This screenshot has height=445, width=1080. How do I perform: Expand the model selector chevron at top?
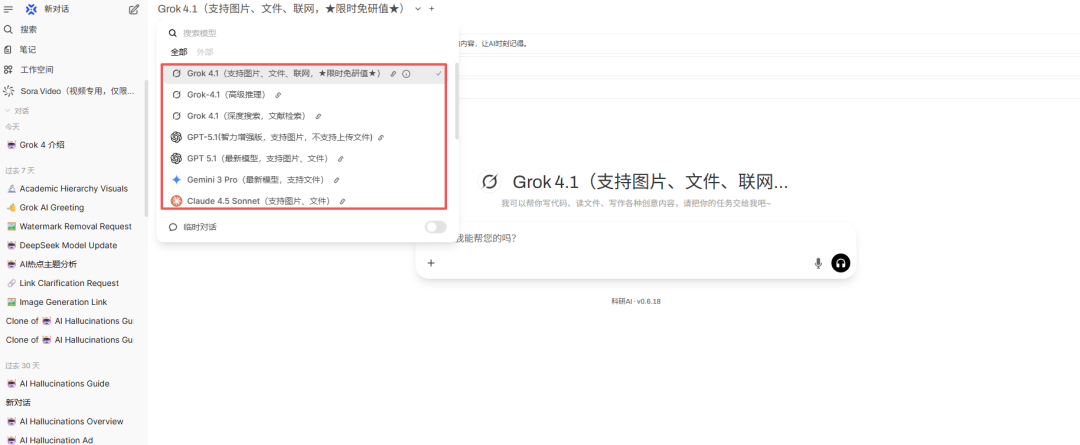point(418,9)
